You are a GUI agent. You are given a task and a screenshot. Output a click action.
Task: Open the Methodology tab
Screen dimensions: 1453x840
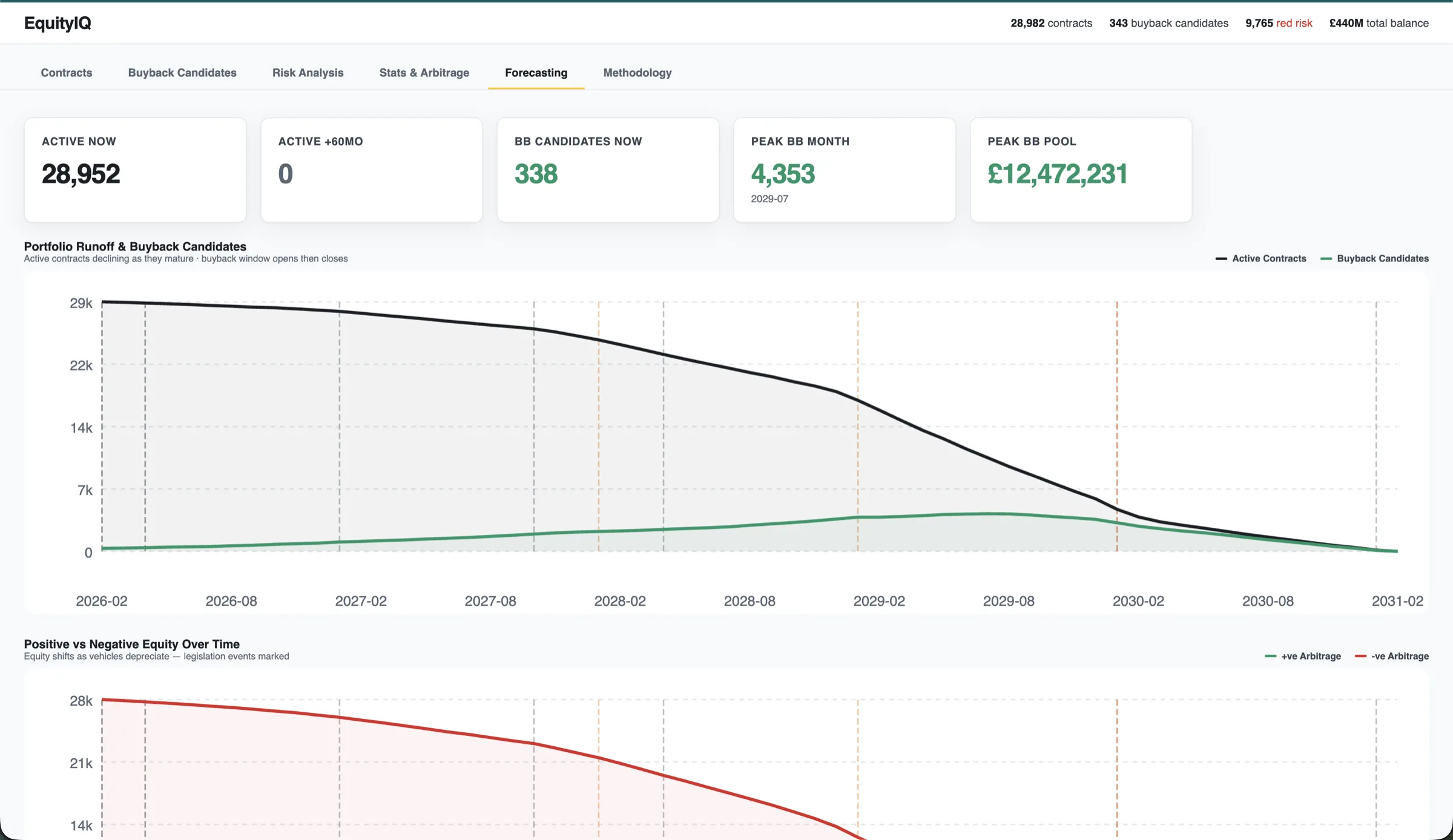point(637,73)
